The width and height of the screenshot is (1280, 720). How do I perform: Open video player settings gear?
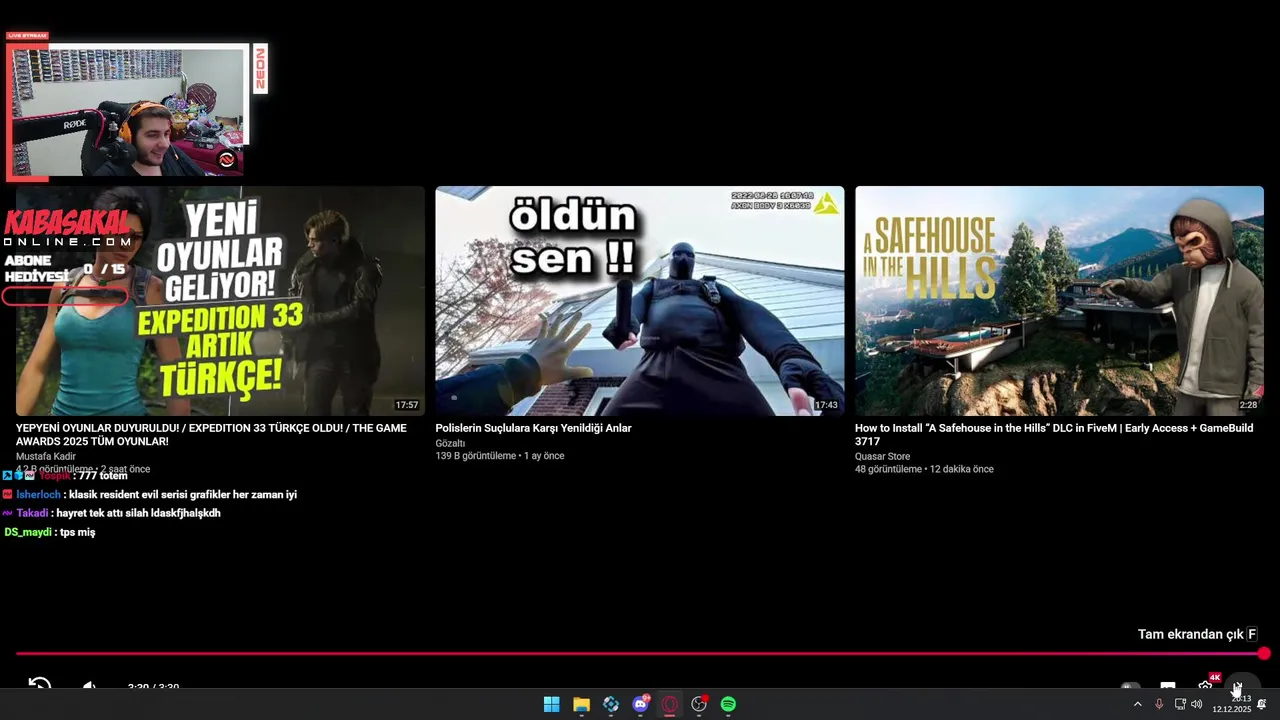coord(1206,685)
